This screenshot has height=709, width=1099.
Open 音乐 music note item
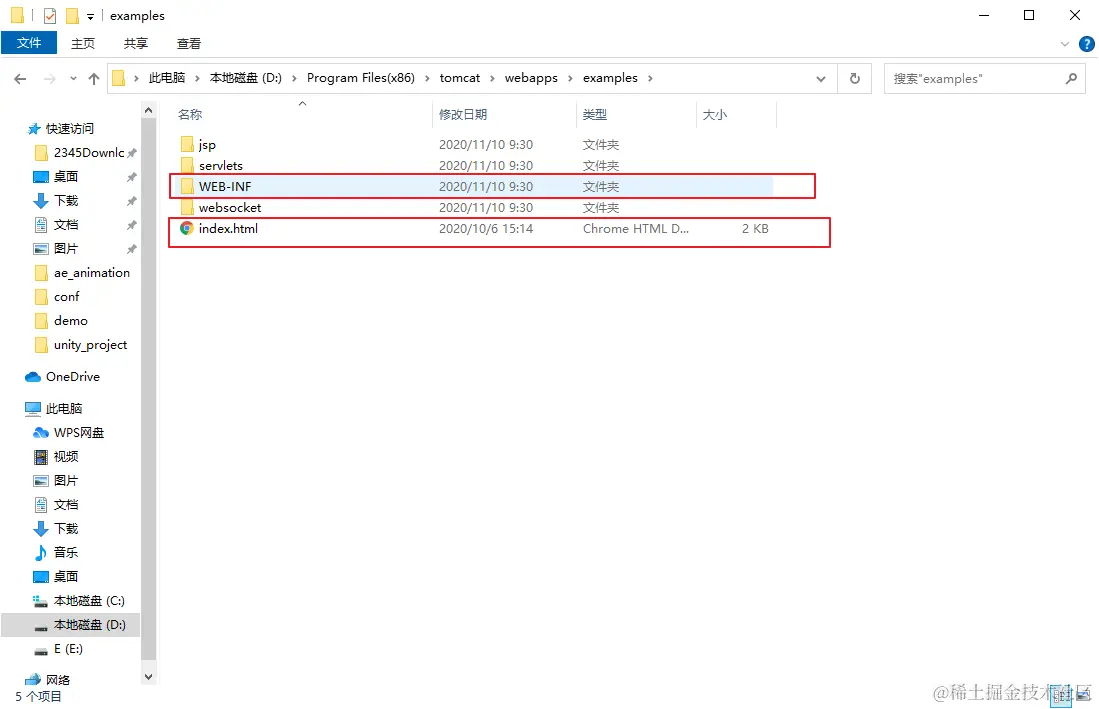66,552
